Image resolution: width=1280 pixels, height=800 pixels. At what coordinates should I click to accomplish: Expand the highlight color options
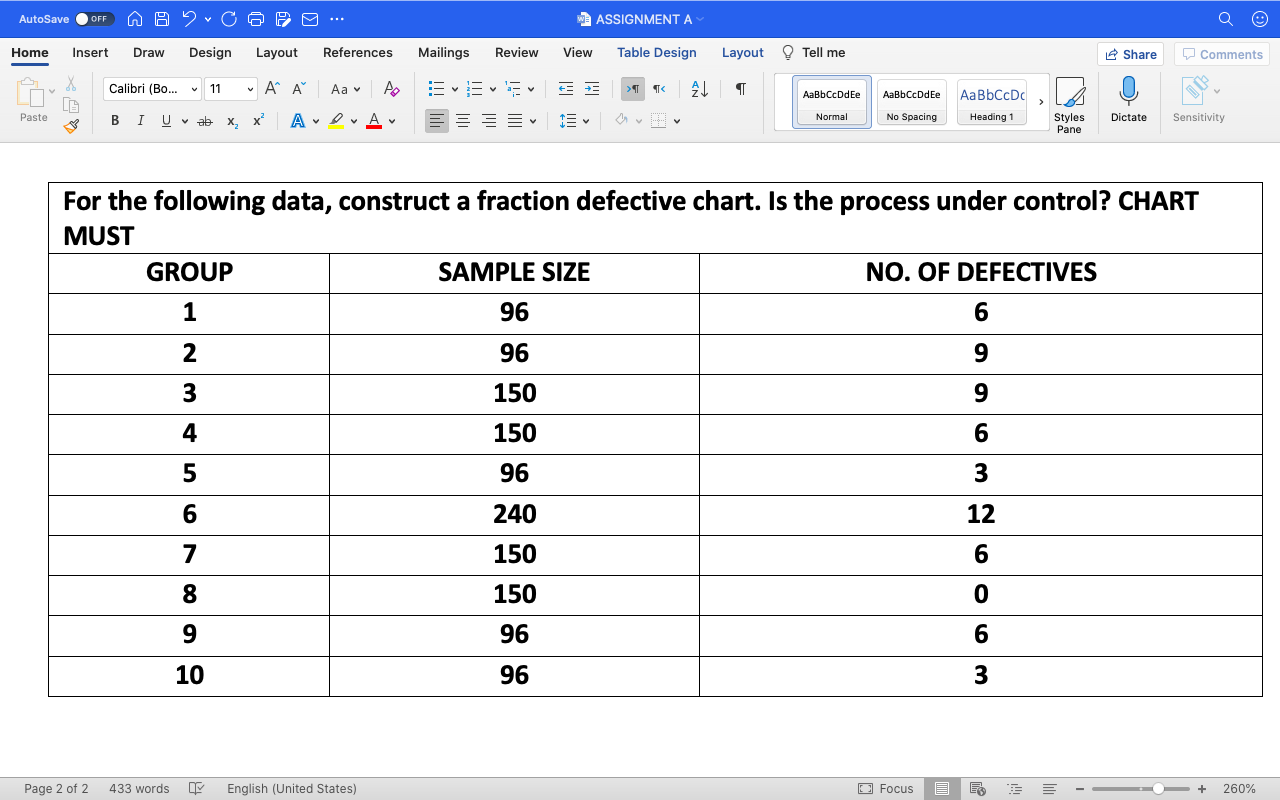click(x=352, y=121)
